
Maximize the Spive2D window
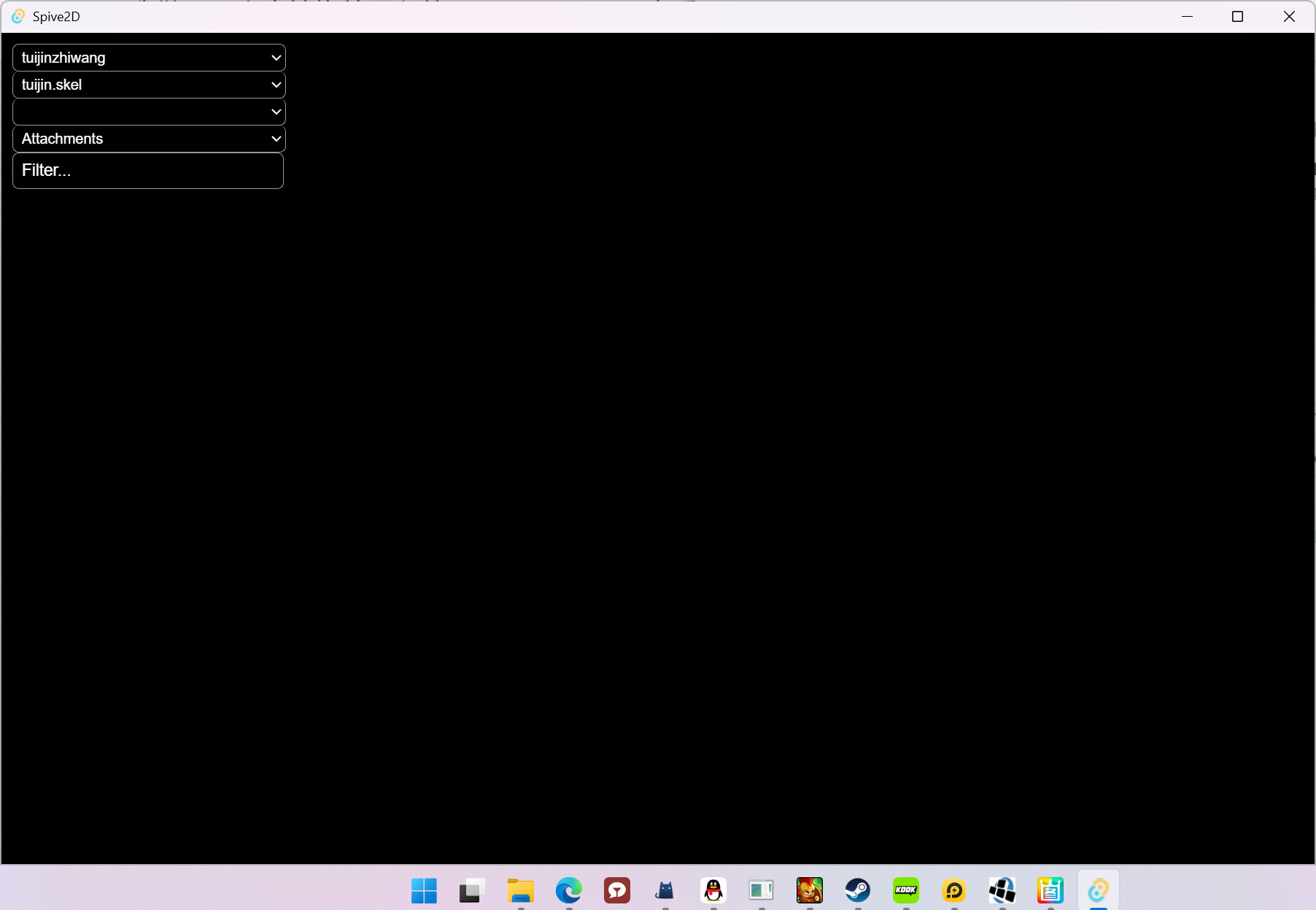[x=1238, y=16]
